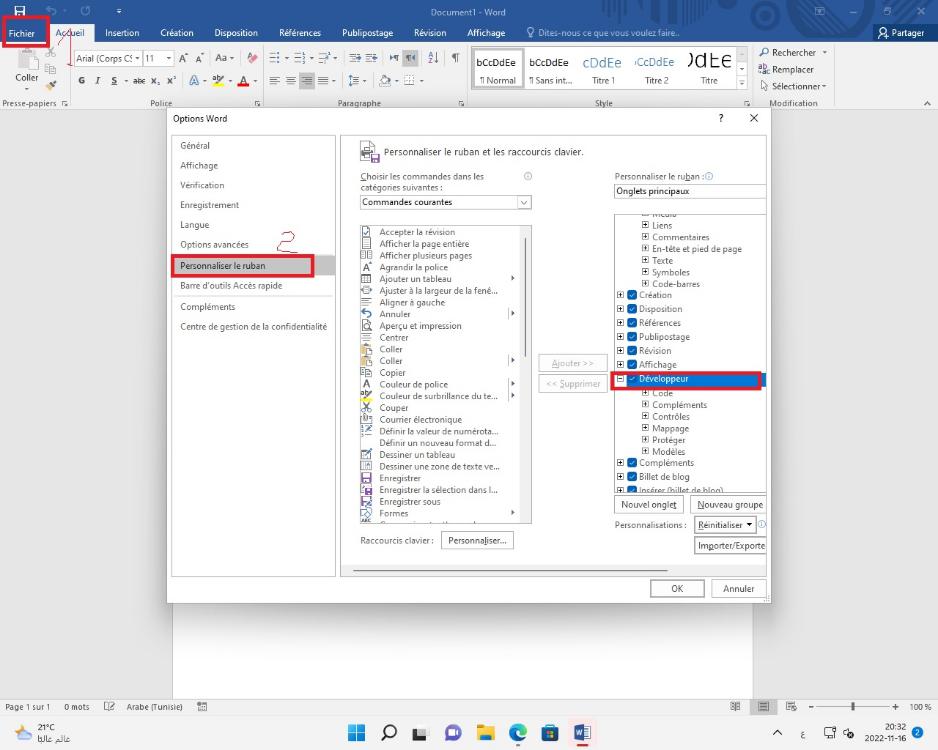Click the increase font size icon
This screenshot has width=938, height=750.
184,58
